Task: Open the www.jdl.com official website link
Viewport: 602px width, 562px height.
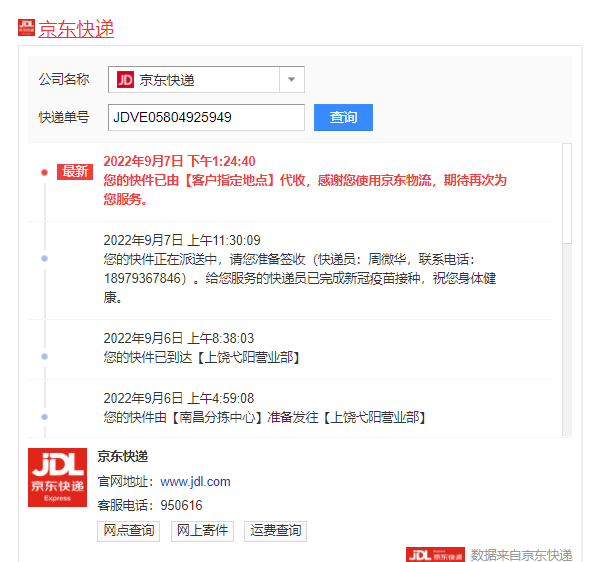Action: pos(195,481)
